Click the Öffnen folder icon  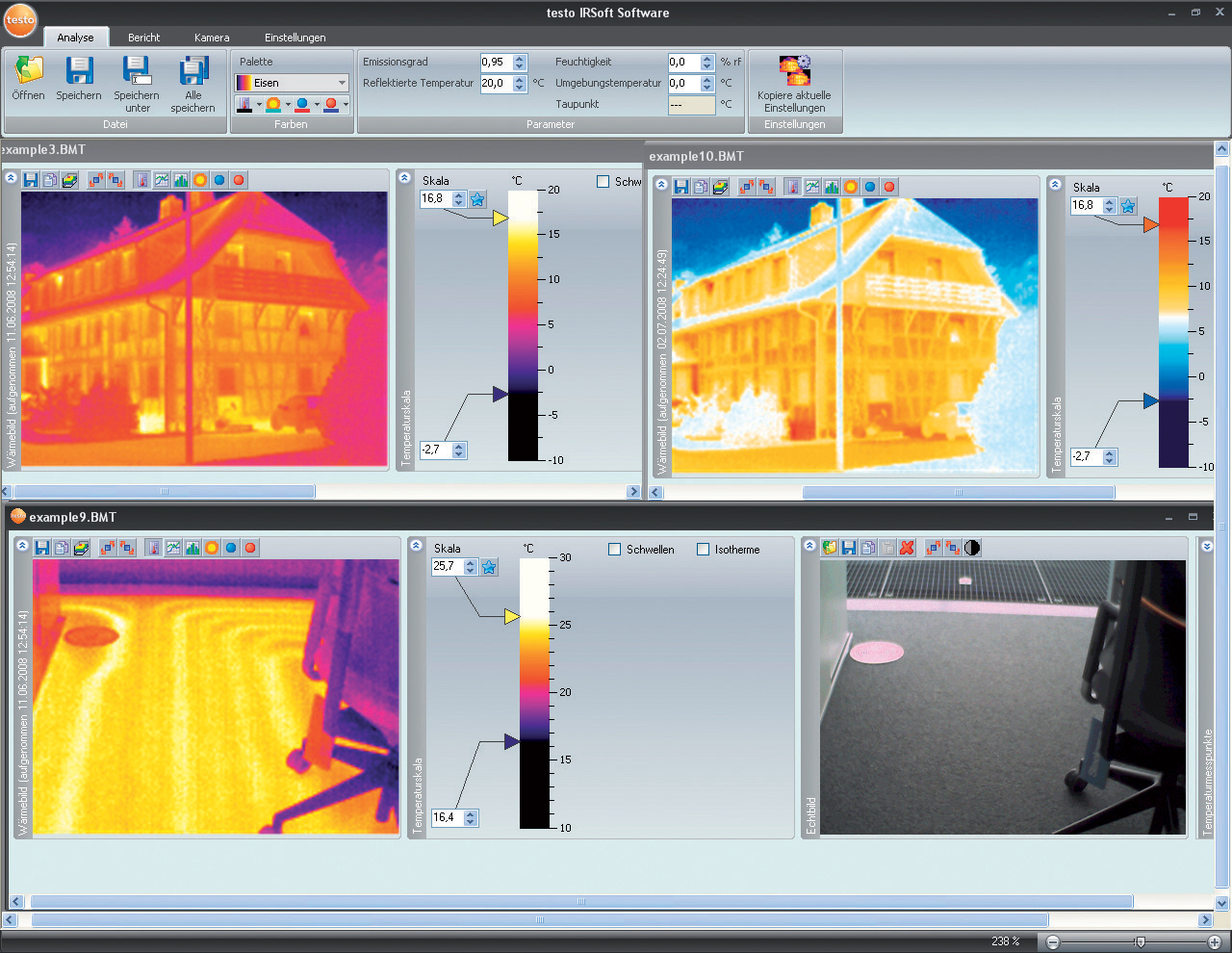(29, 70)
